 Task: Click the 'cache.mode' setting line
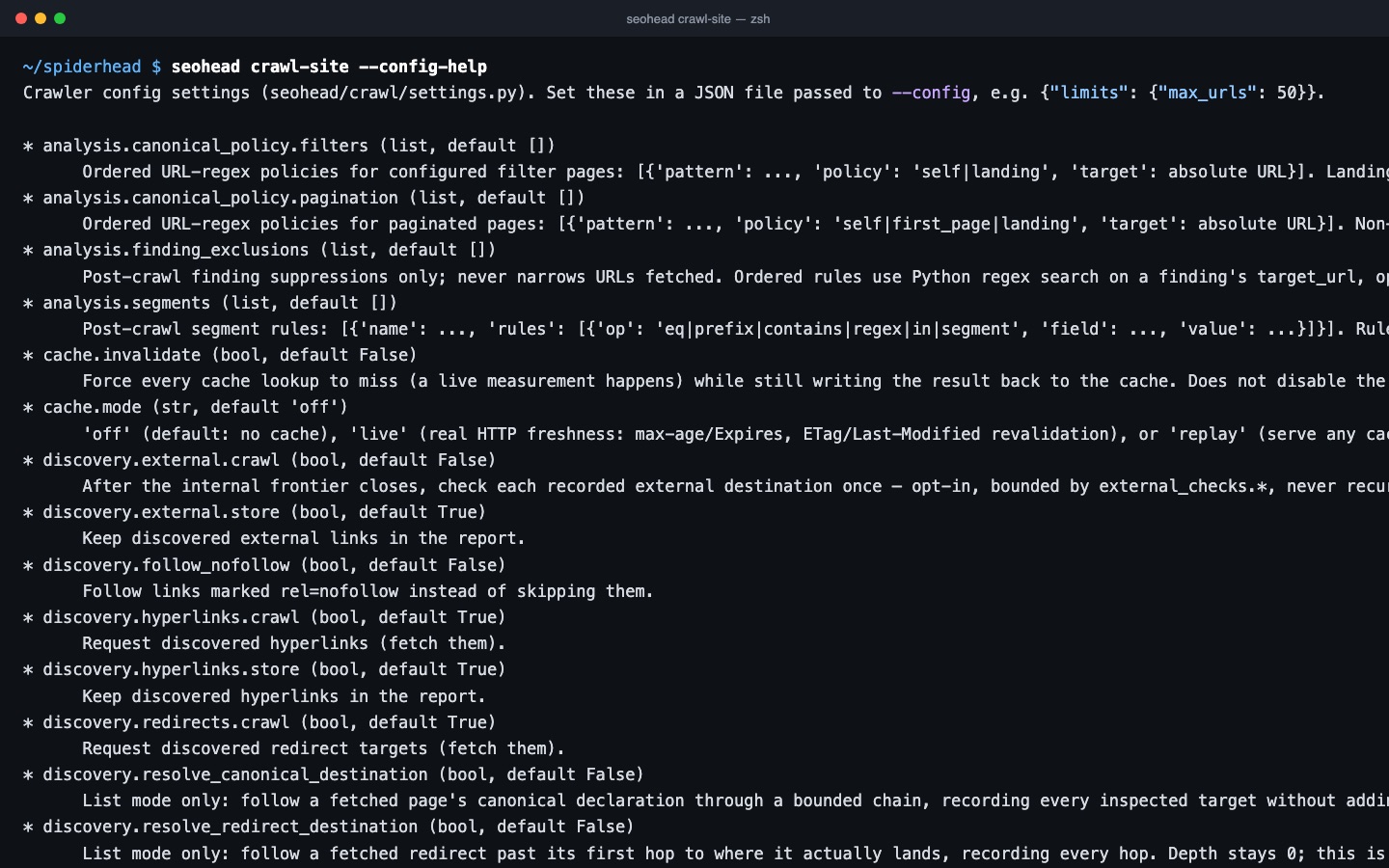(x=185, y=407)
